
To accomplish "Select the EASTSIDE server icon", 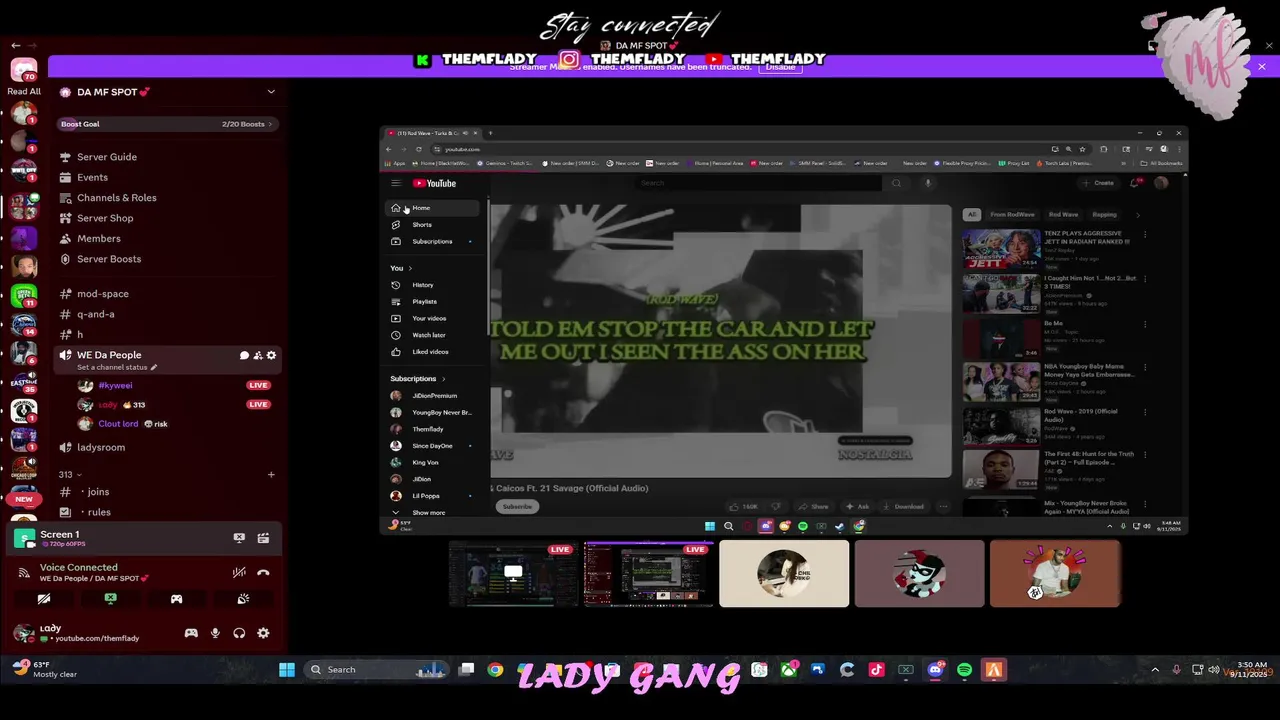I will coord(23,381).
